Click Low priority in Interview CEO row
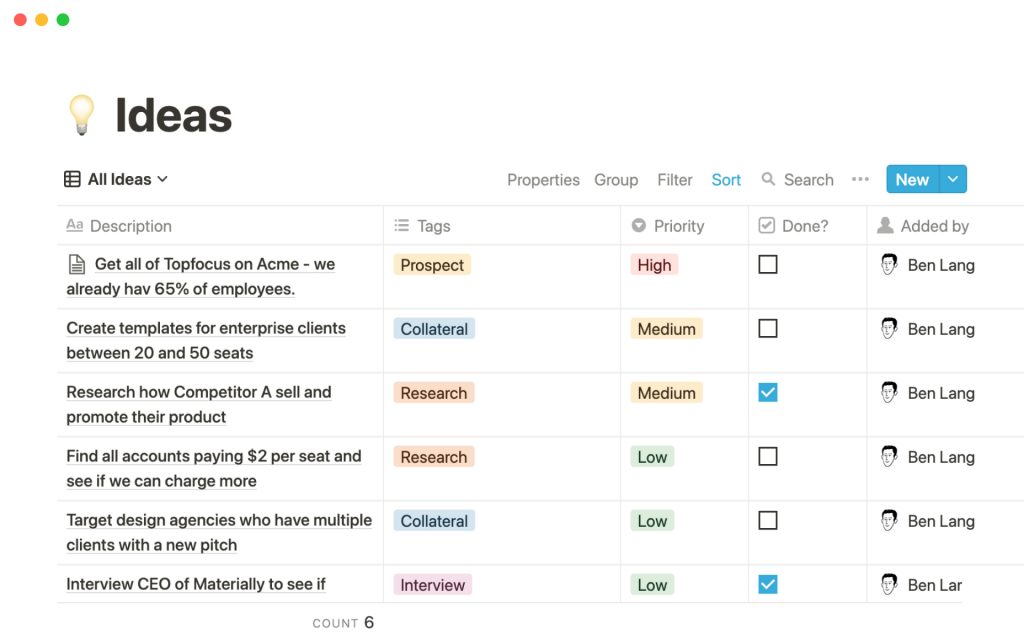 [652, 584]
